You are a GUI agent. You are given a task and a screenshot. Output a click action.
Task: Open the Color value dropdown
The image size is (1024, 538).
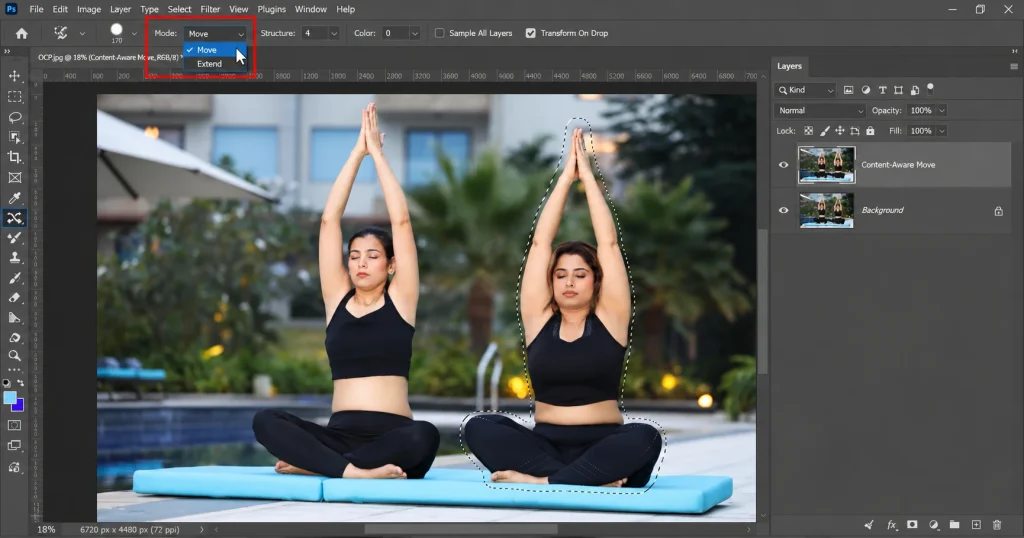(x=414, y=33)
